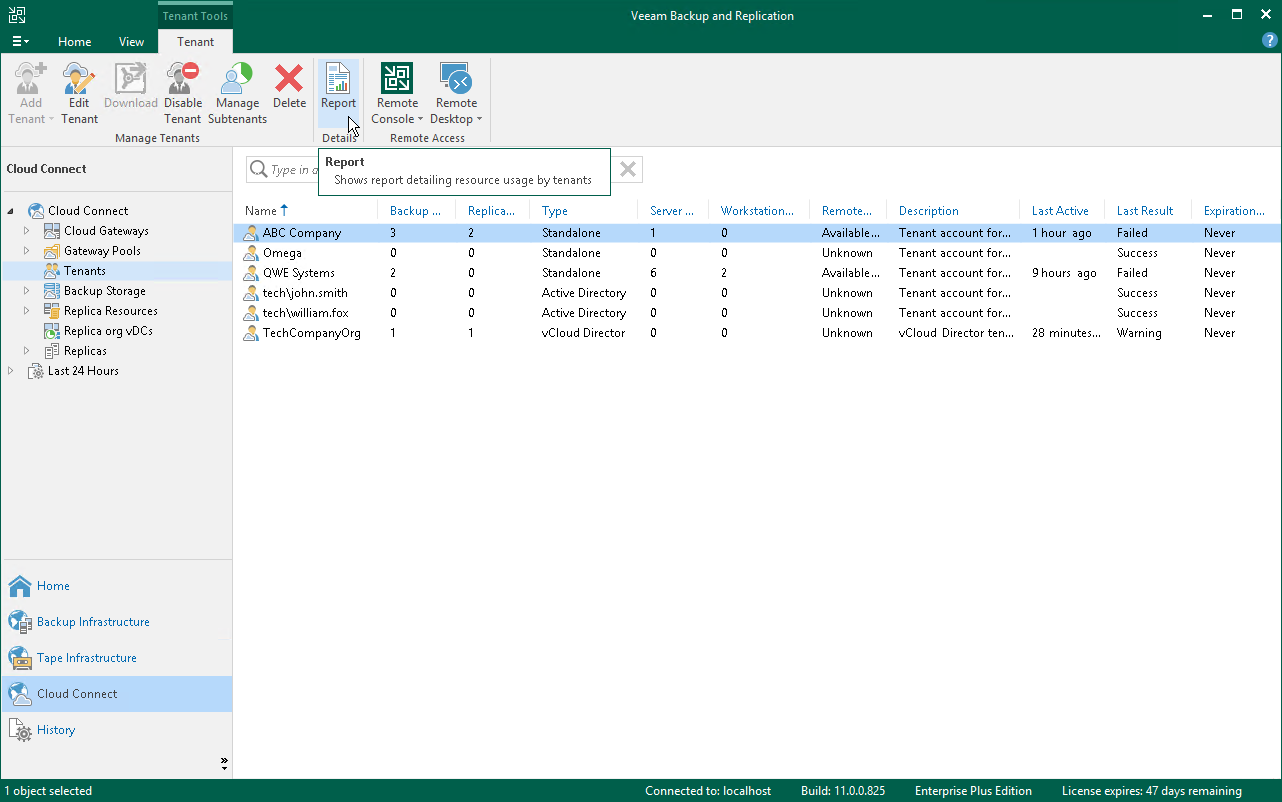
Task: Click the ABC Company tenant icon
Action: [251, 233]
